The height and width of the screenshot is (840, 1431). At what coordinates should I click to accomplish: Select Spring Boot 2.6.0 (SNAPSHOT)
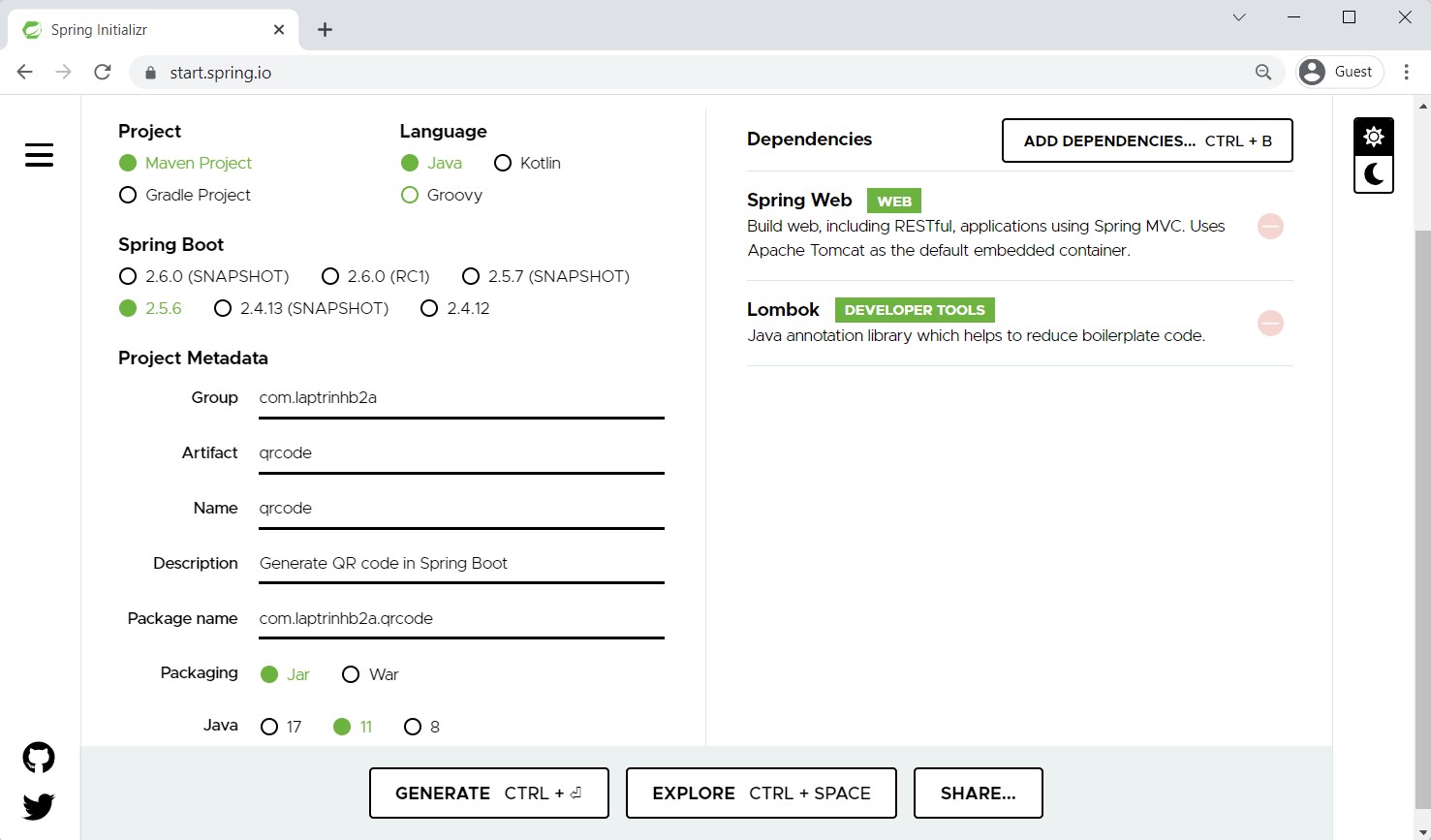point(203,276)
